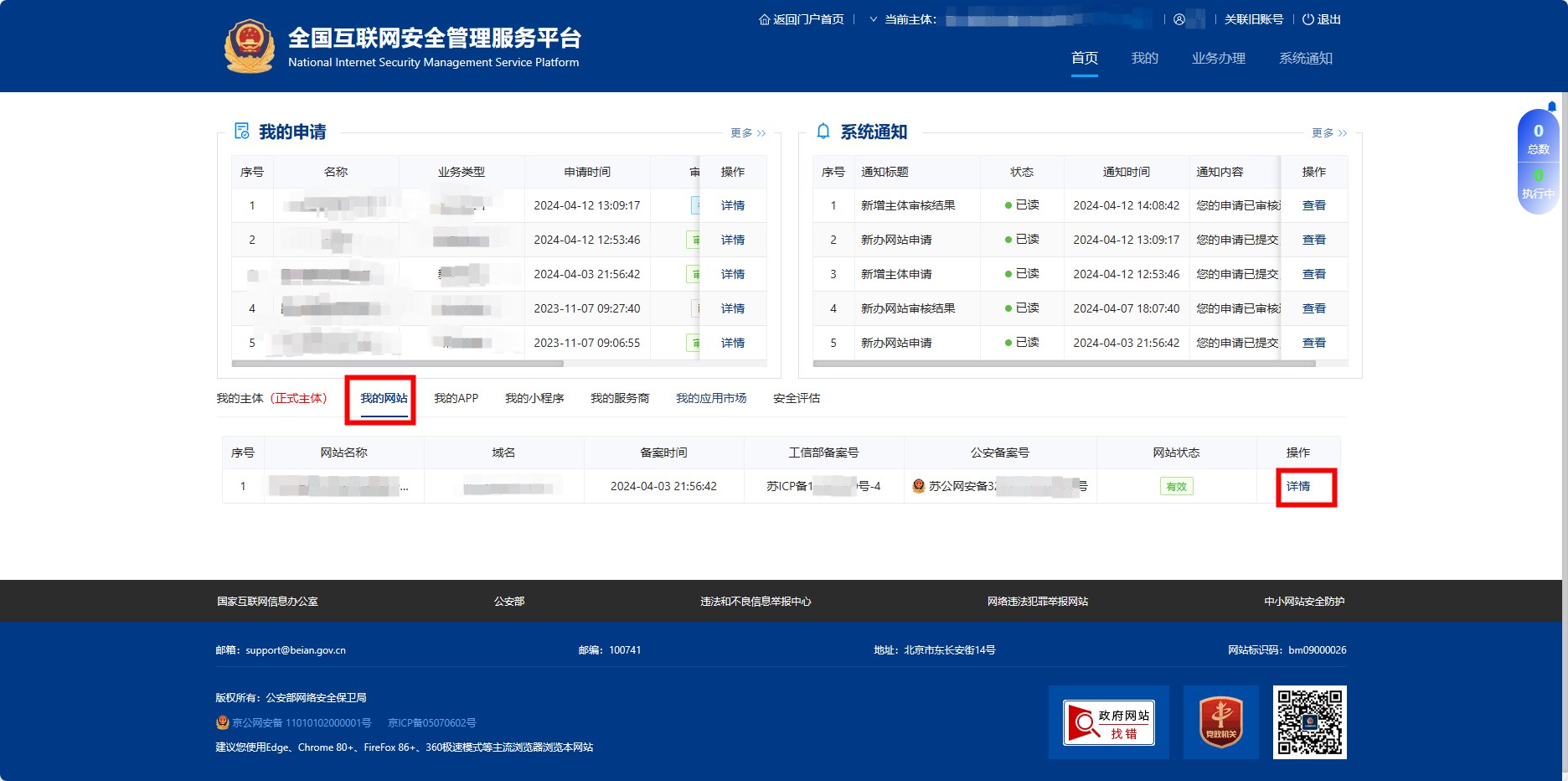Viewport: 1568px width, 781px height.
Task: Click the support@beian.gov.cn email text
Action: (296, 650)
